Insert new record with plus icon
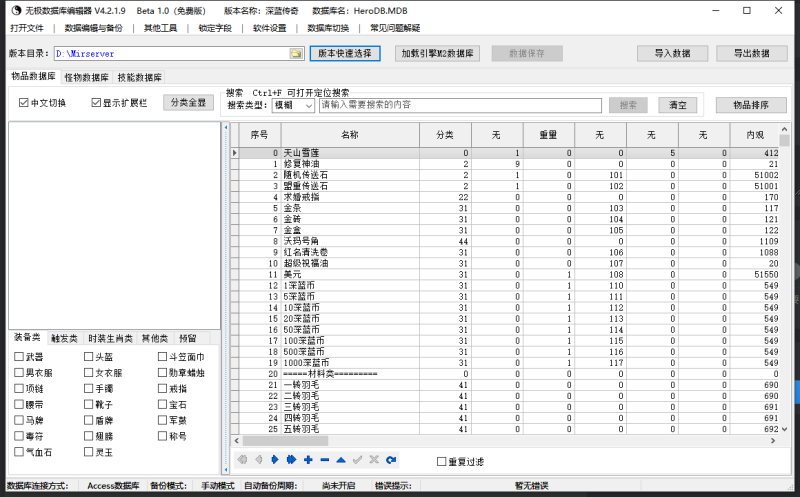The image size is (800, 497). point(308,460)
